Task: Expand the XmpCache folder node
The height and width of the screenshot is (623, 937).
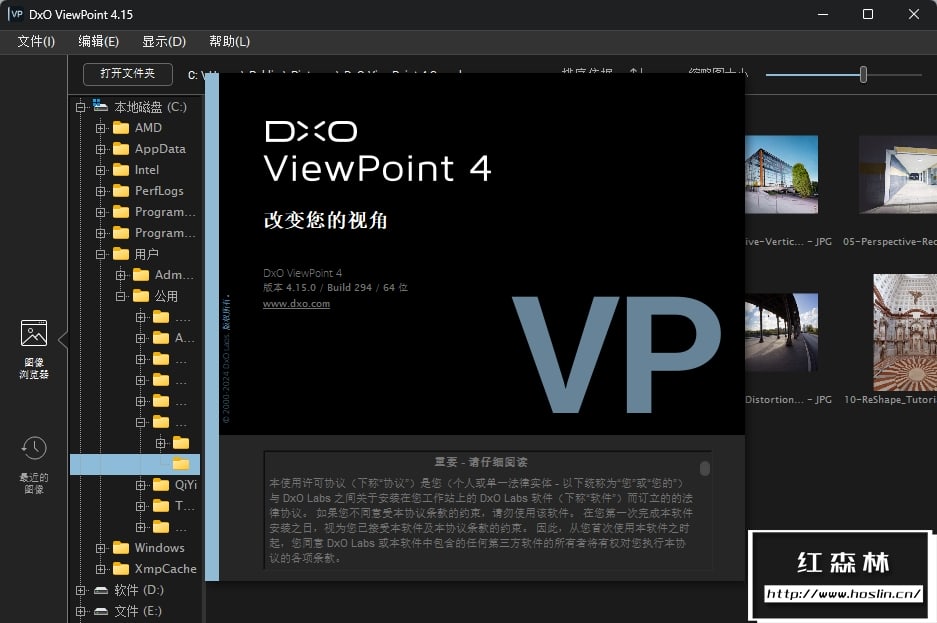Action: click(100, 569)
